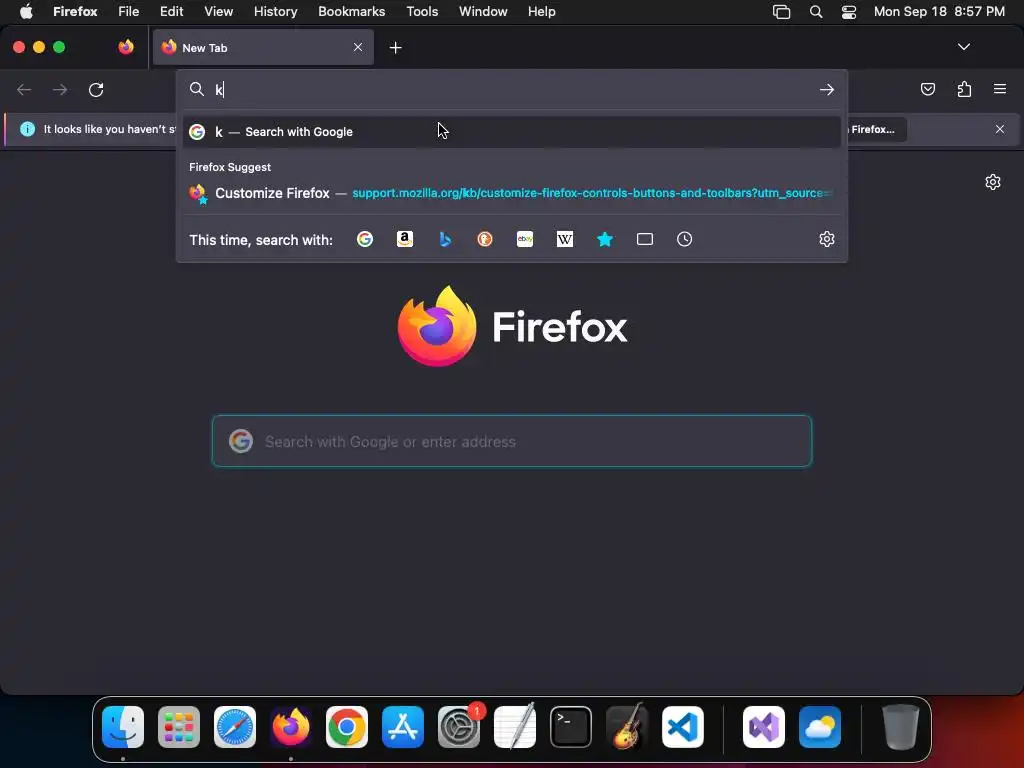The height and width of the screenshot is (768, 1024).
Task: Click the Stage Manager icon in menu bar
Action: [x=782, y=12]
